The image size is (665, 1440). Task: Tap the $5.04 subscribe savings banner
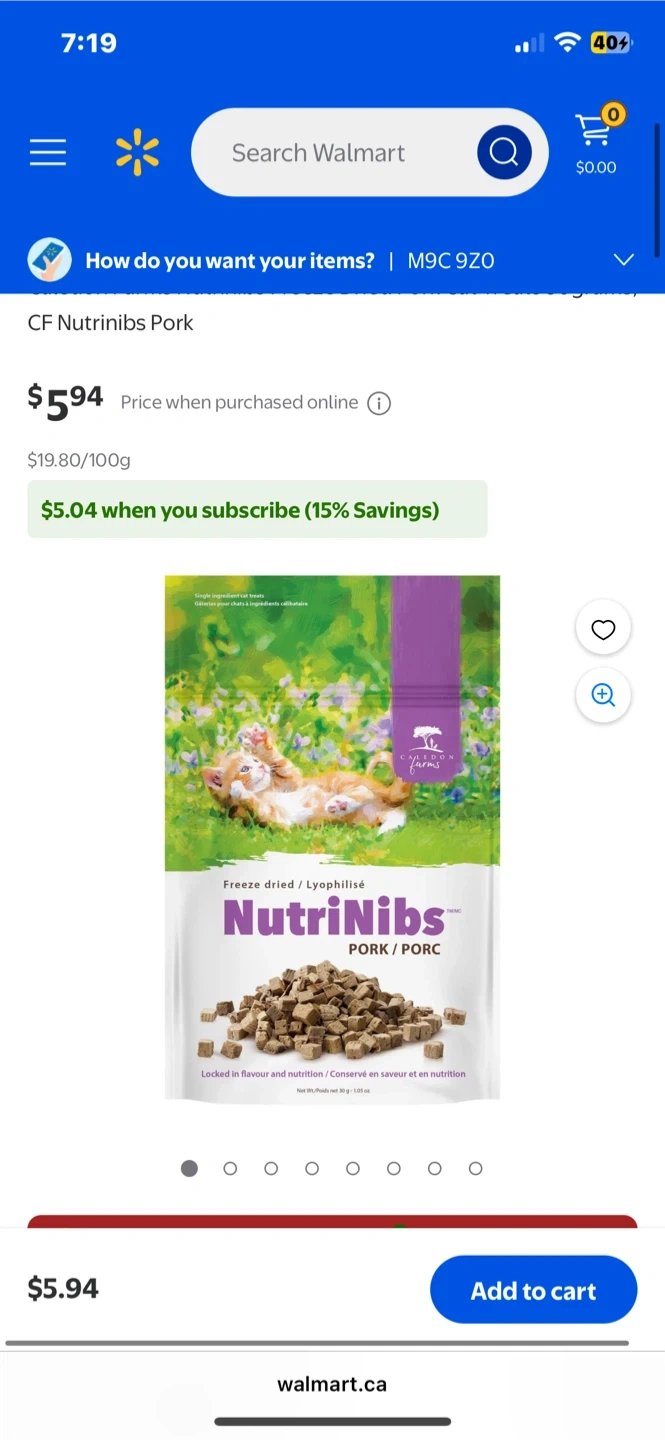(x=257, y=510)
